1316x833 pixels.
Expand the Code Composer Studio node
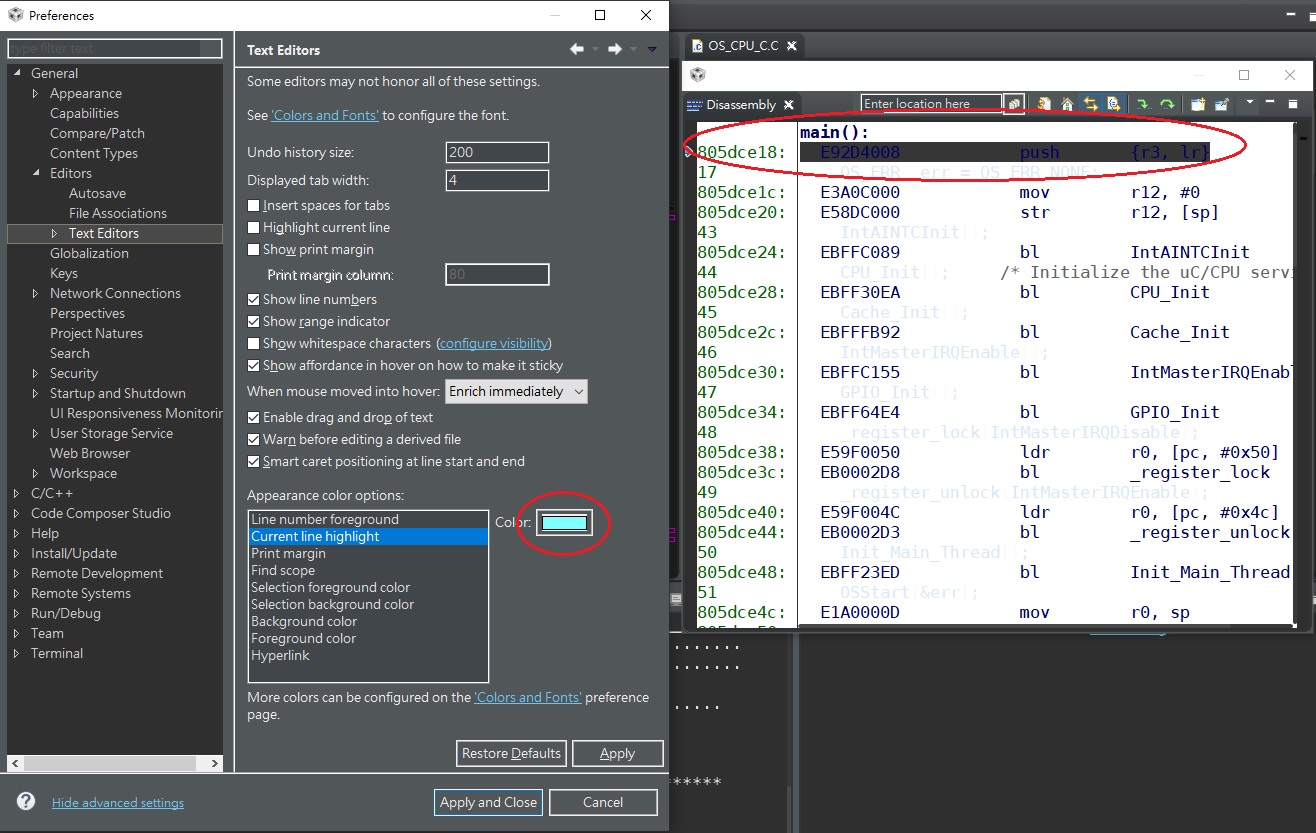coord(16,513)
